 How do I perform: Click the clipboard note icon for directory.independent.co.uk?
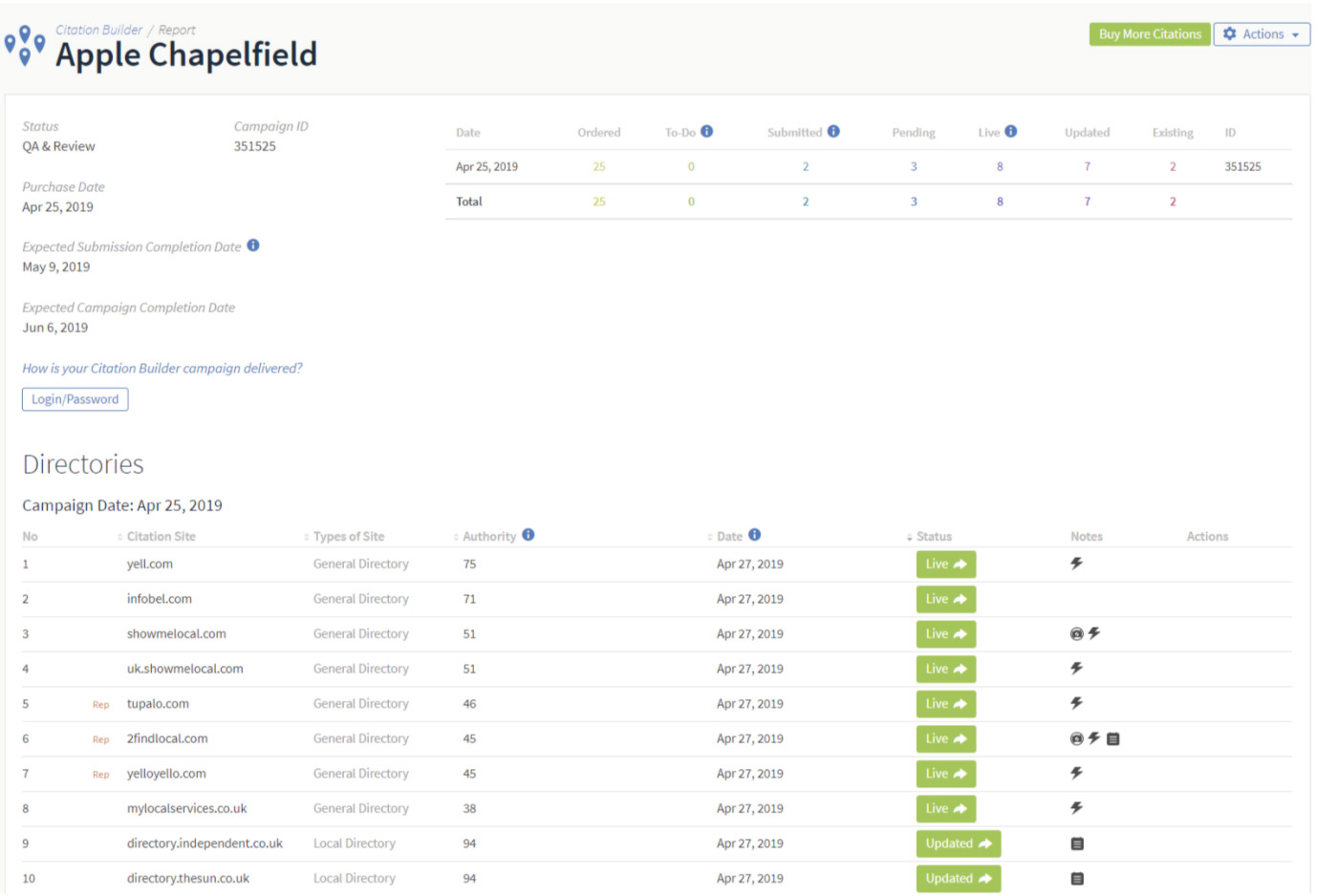point(1077,843)
